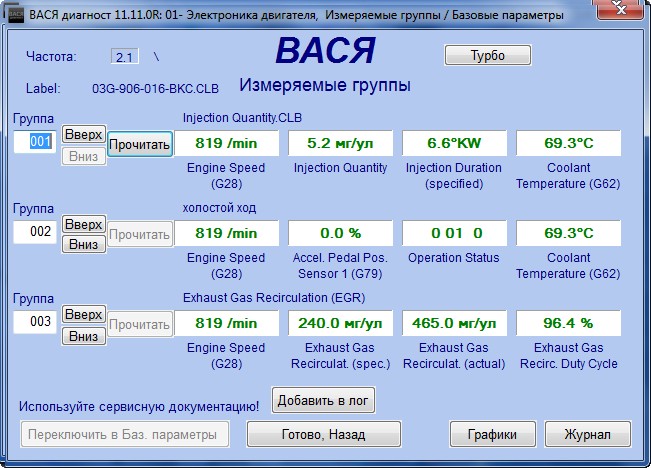Viewport: 651px width, 468px height.
Task: Click Вниз button for group 003
Action: (83, 336)
